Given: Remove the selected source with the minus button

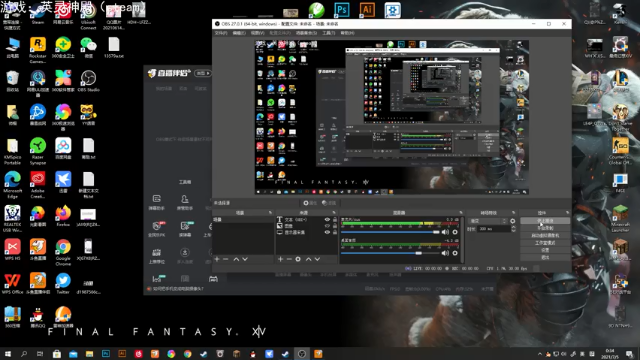Looking at the screenshot, I should tap(289, 259).
